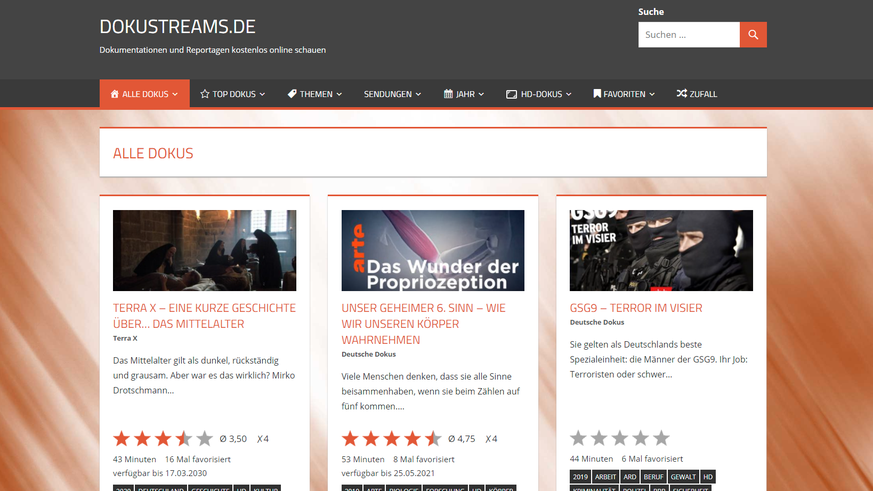The image size is (873, 491).
Task: Click the bookmark icon beside Favoriten
Action: (x=597, y=94)
